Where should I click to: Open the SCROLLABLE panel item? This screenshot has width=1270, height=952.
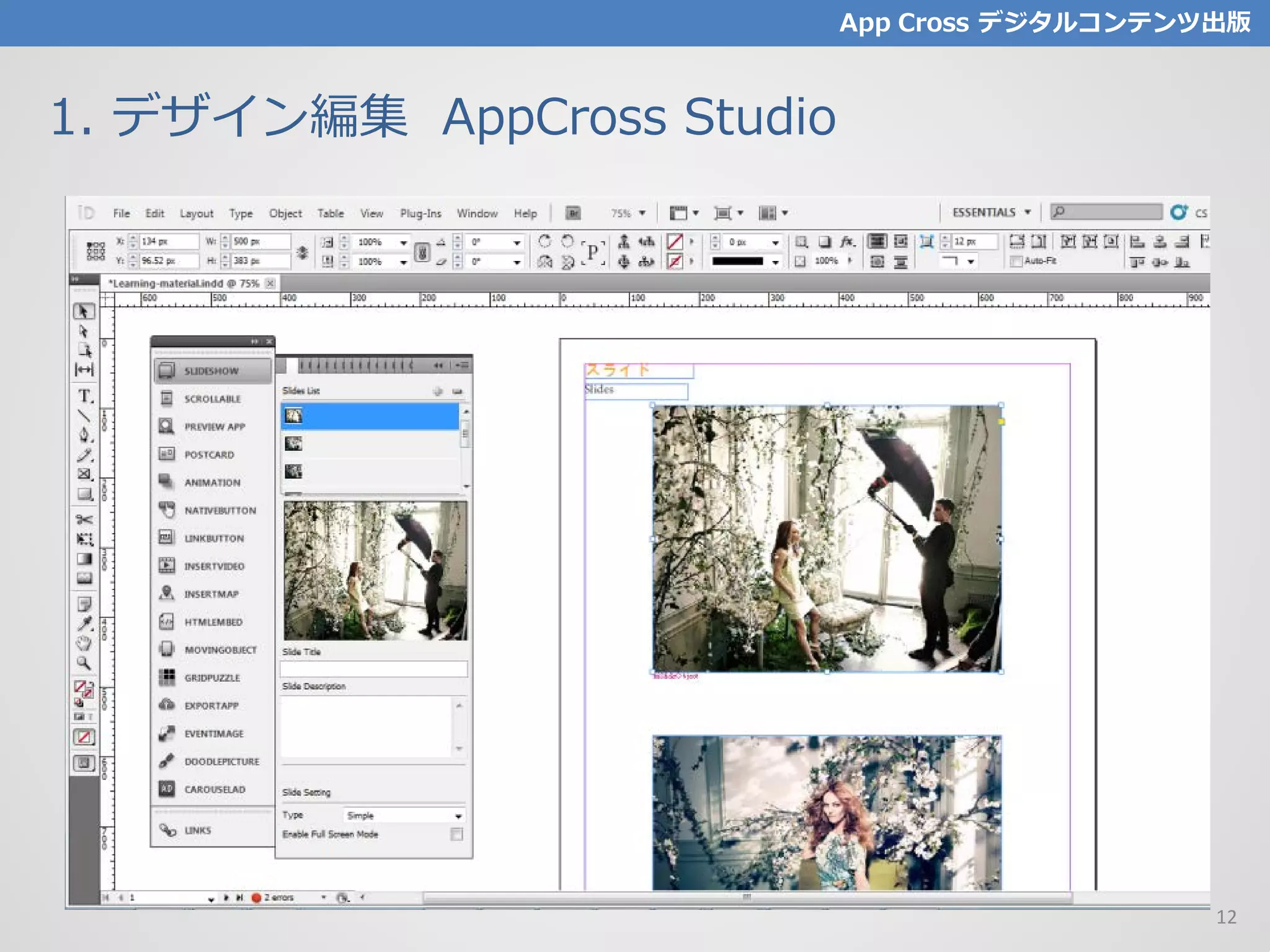click(212, 399)
